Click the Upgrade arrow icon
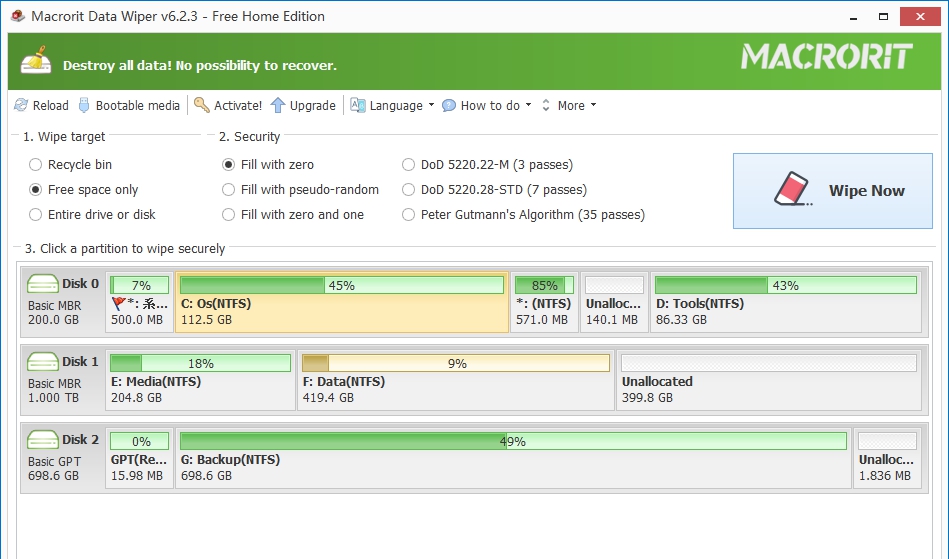This screenshot has width=949, height=559. pos(278,105)
